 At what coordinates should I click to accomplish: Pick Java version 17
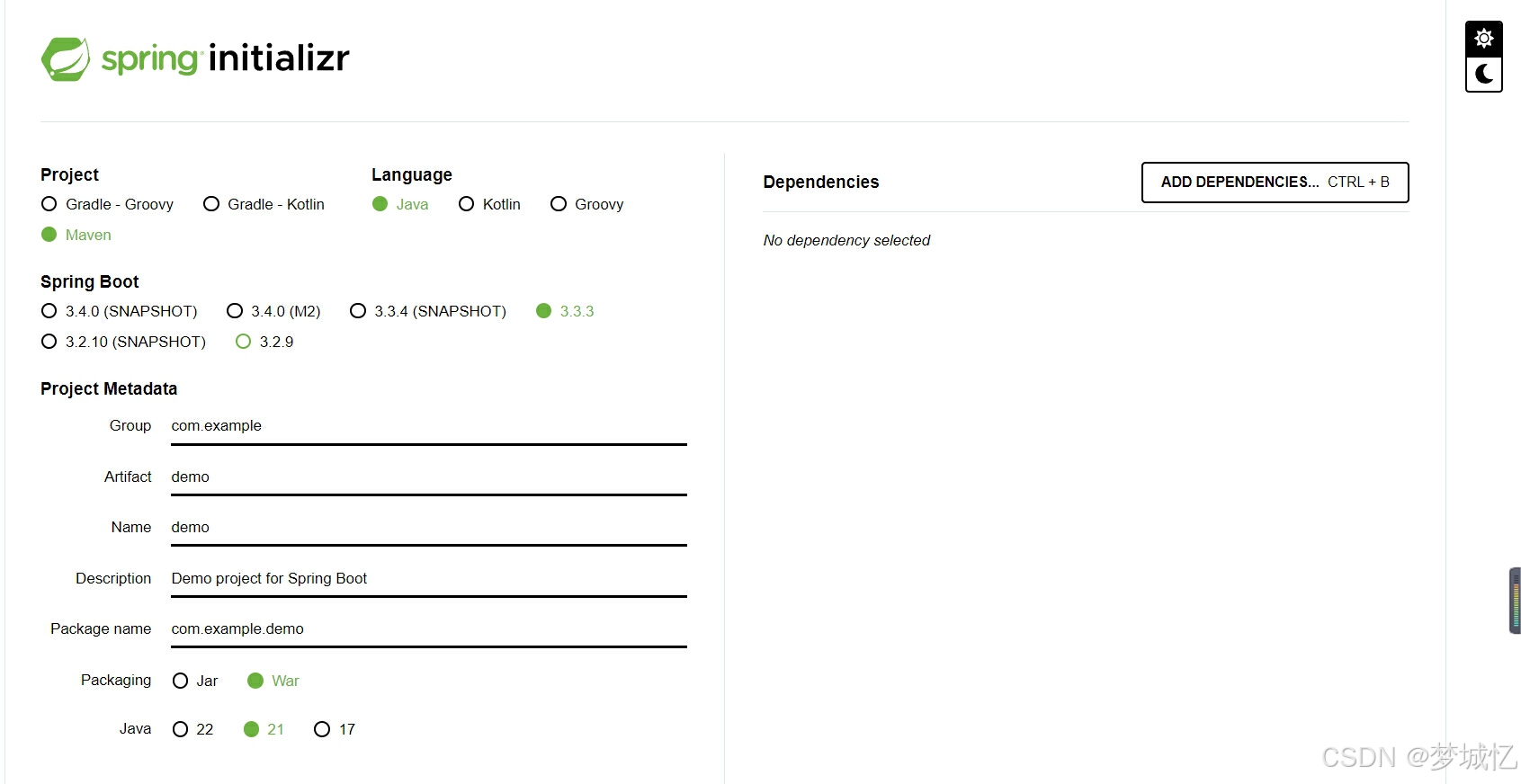(x=335, y=729)
